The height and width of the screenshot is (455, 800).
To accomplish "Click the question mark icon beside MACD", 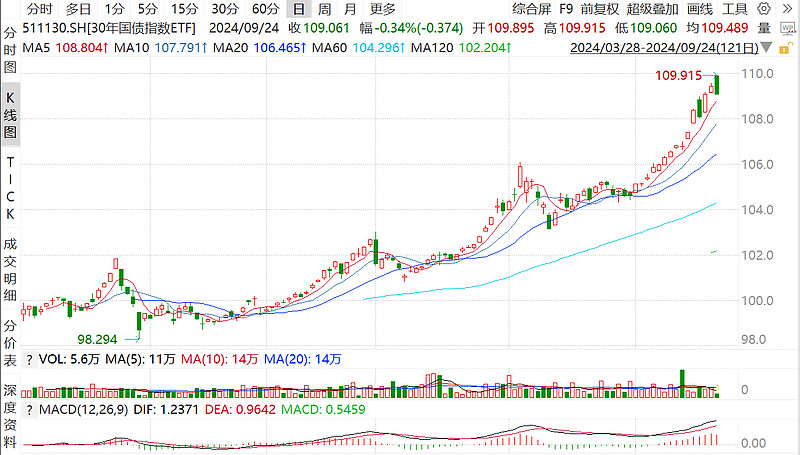I will tap(28, 410).
